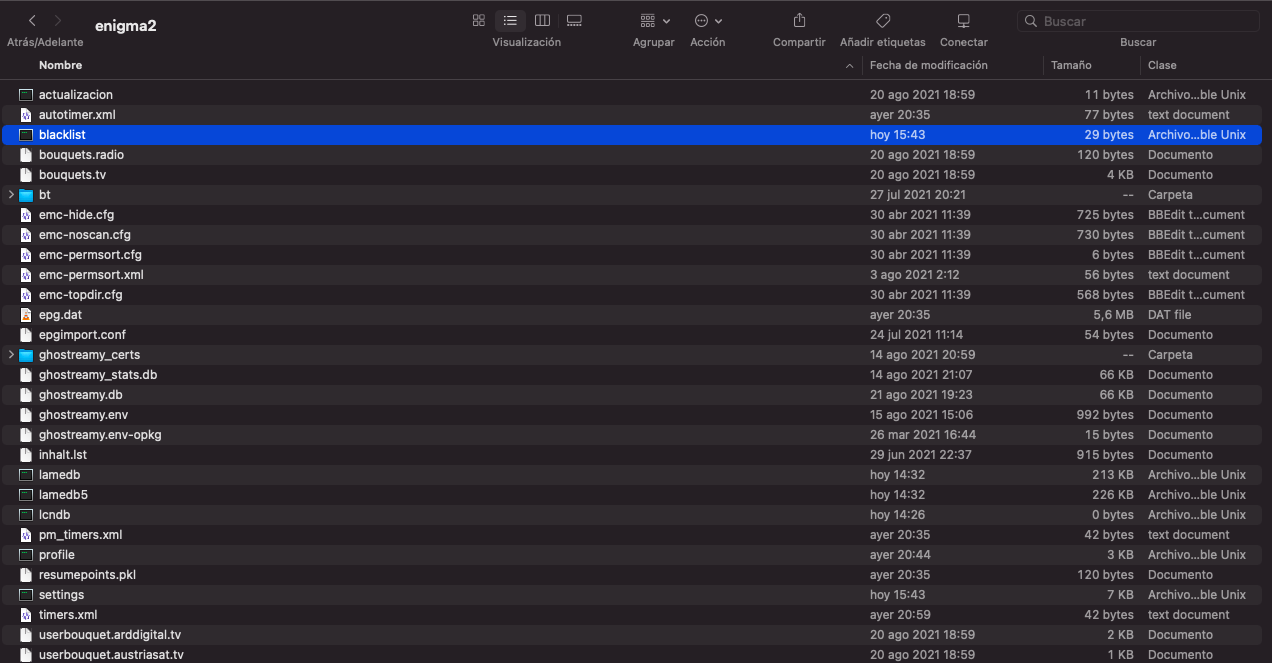The width and height of the screenshot is (1272, 663).
Task: Click the Share toolbar icon
Action: coord(799,21)
